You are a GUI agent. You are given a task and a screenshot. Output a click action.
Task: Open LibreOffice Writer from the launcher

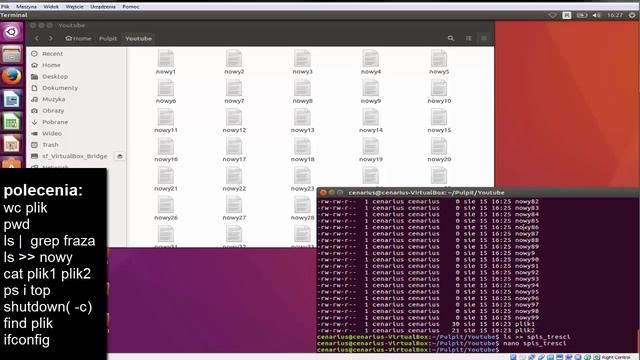tap(11, 99)
